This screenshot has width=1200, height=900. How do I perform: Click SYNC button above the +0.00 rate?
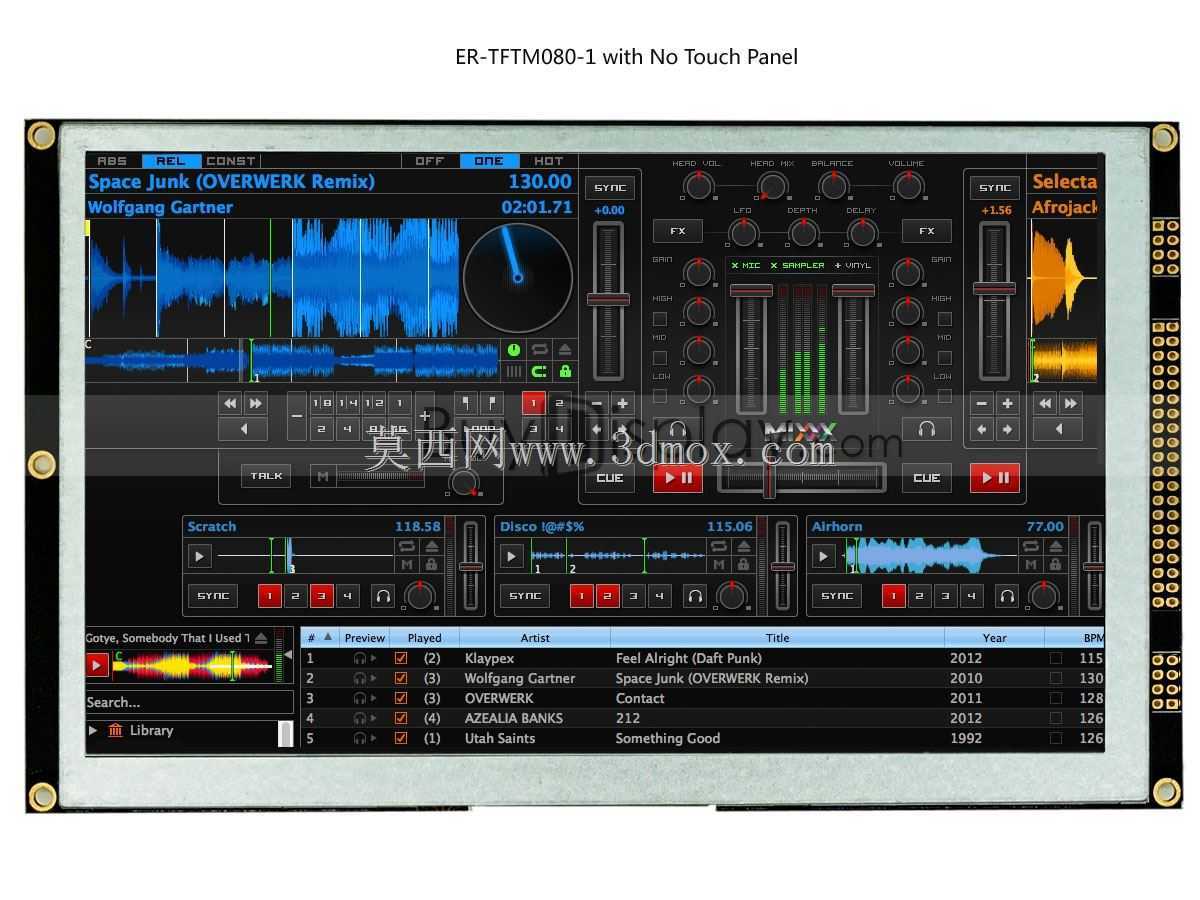(x=610, y=188)
